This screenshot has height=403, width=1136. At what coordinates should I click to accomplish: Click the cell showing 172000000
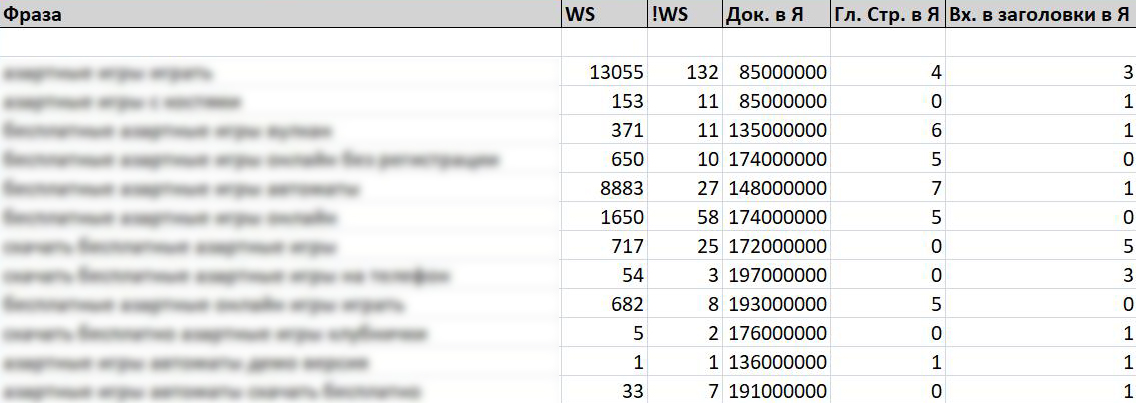(776, 246)
